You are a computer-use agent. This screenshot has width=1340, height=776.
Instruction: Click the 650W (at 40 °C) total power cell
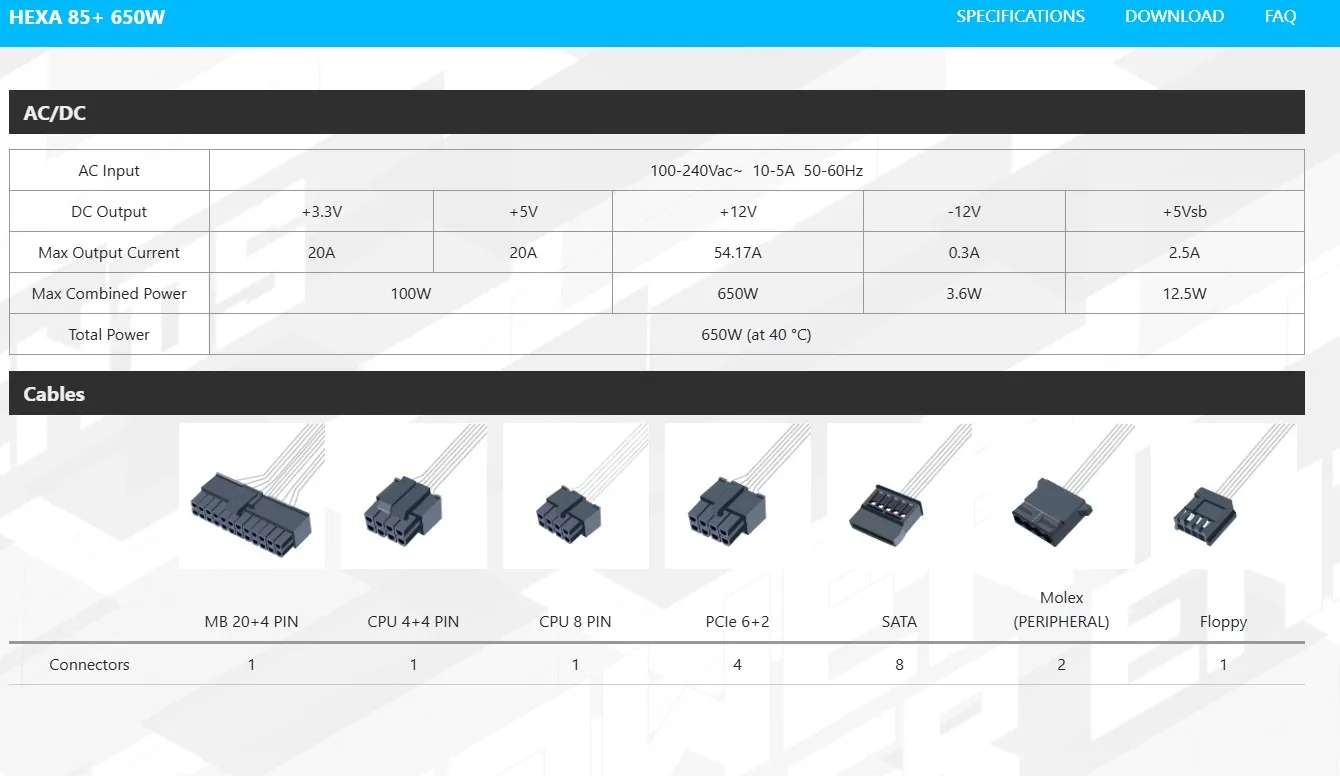click(x=757, y=334)
